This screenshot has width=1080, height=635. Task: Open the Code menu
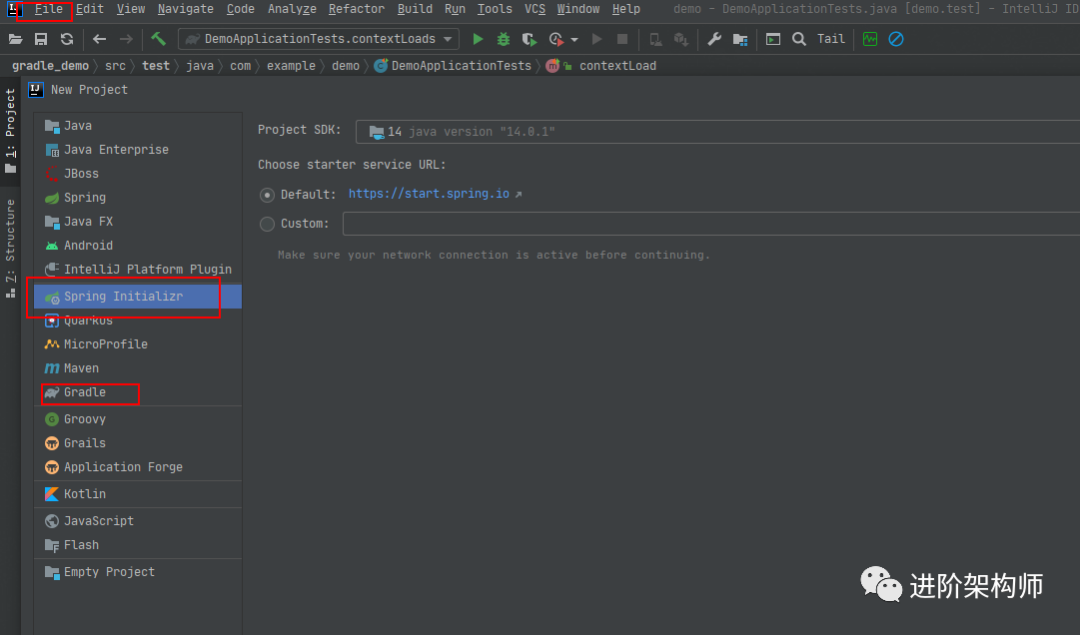coord(240,9)
